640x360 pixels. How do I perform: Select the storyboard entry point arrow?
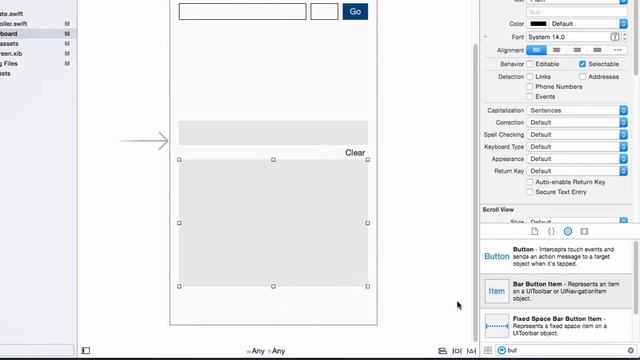pyautogui.click(x=143, y=141)
